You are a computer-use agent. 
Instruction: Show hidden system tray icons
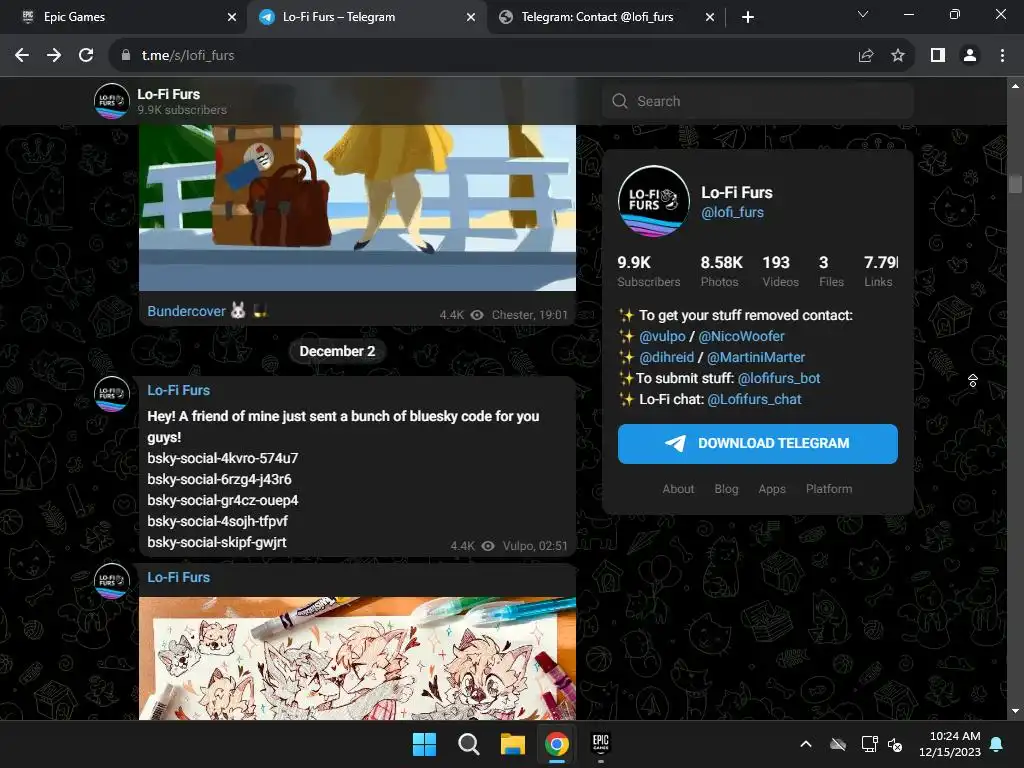coord(806,744)
